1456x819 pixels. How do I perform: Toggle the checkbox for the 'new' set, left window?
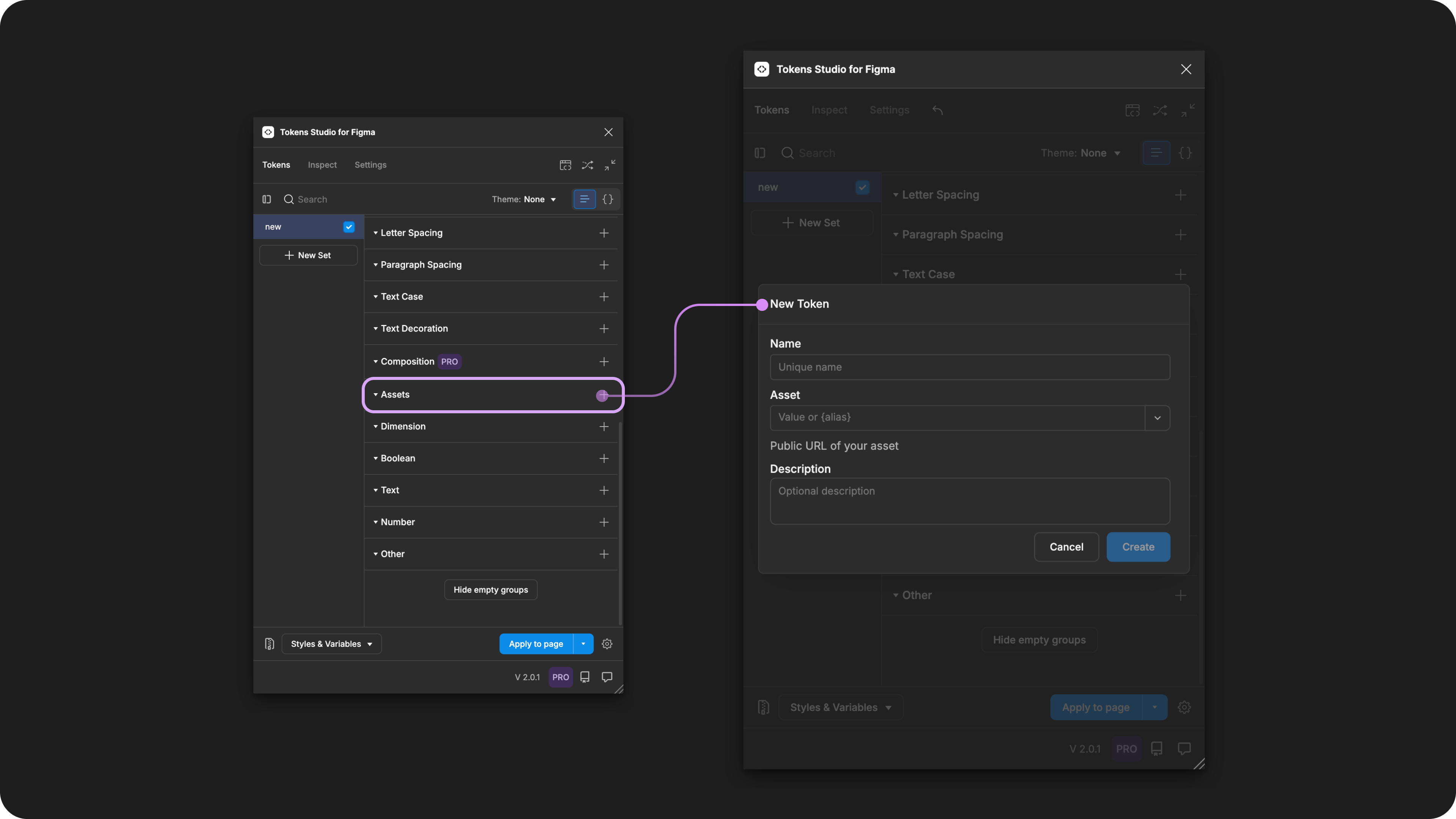349,227
